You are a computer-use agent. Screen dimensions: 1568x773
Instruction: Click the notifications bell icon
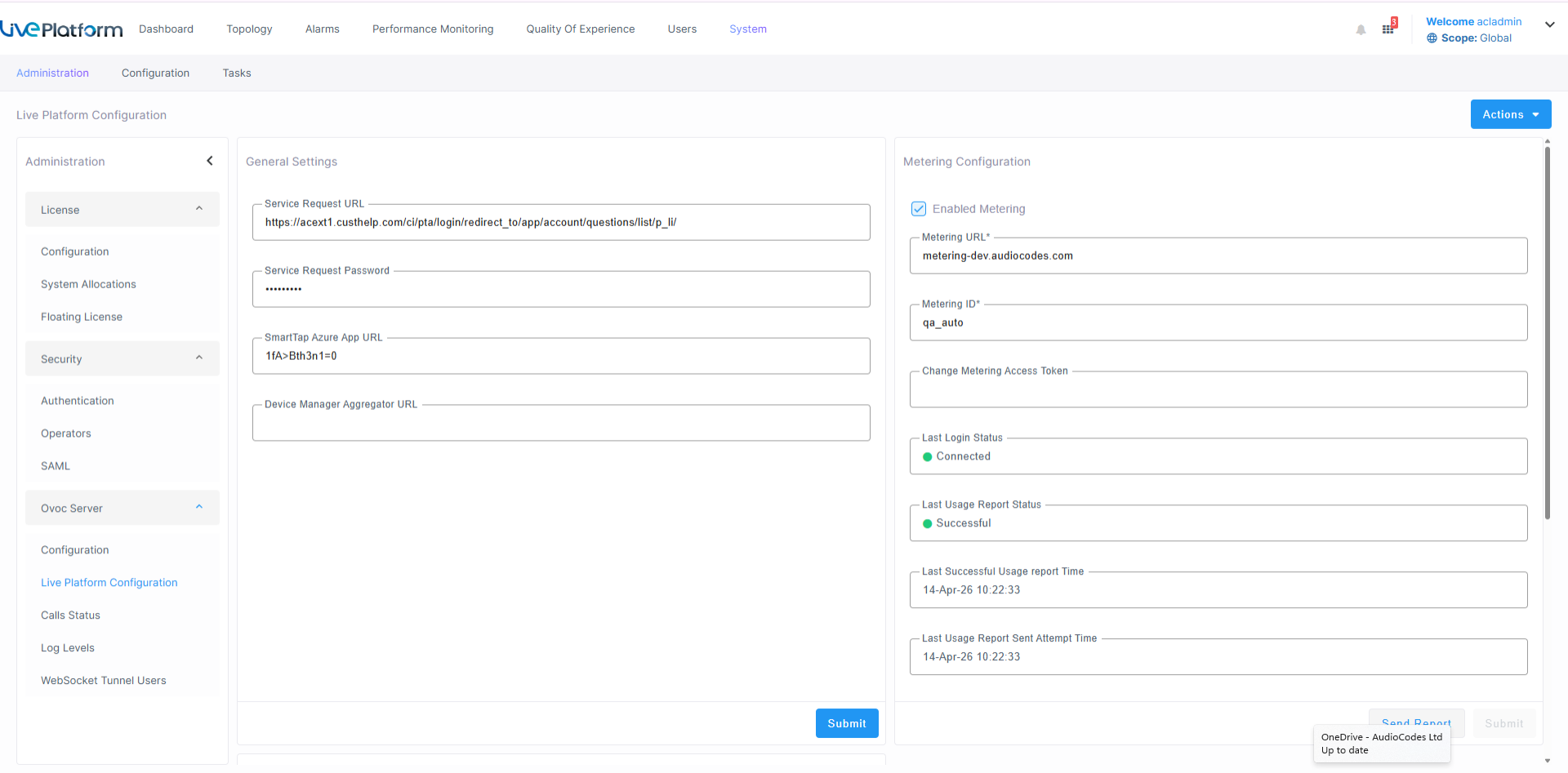coord(1361,30)
